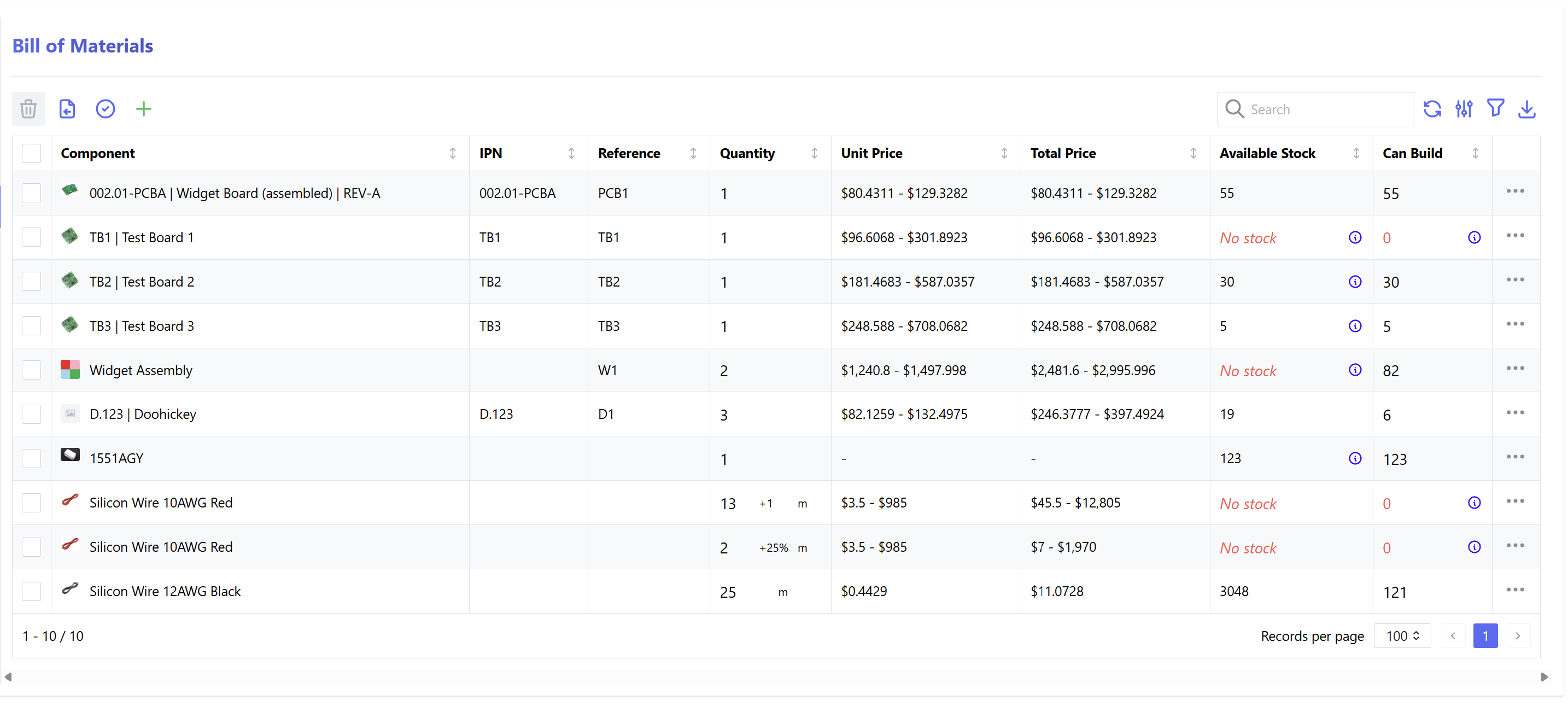Open the column selection sliders icon
The image size is (1568, 706).
click(1464, 109)
